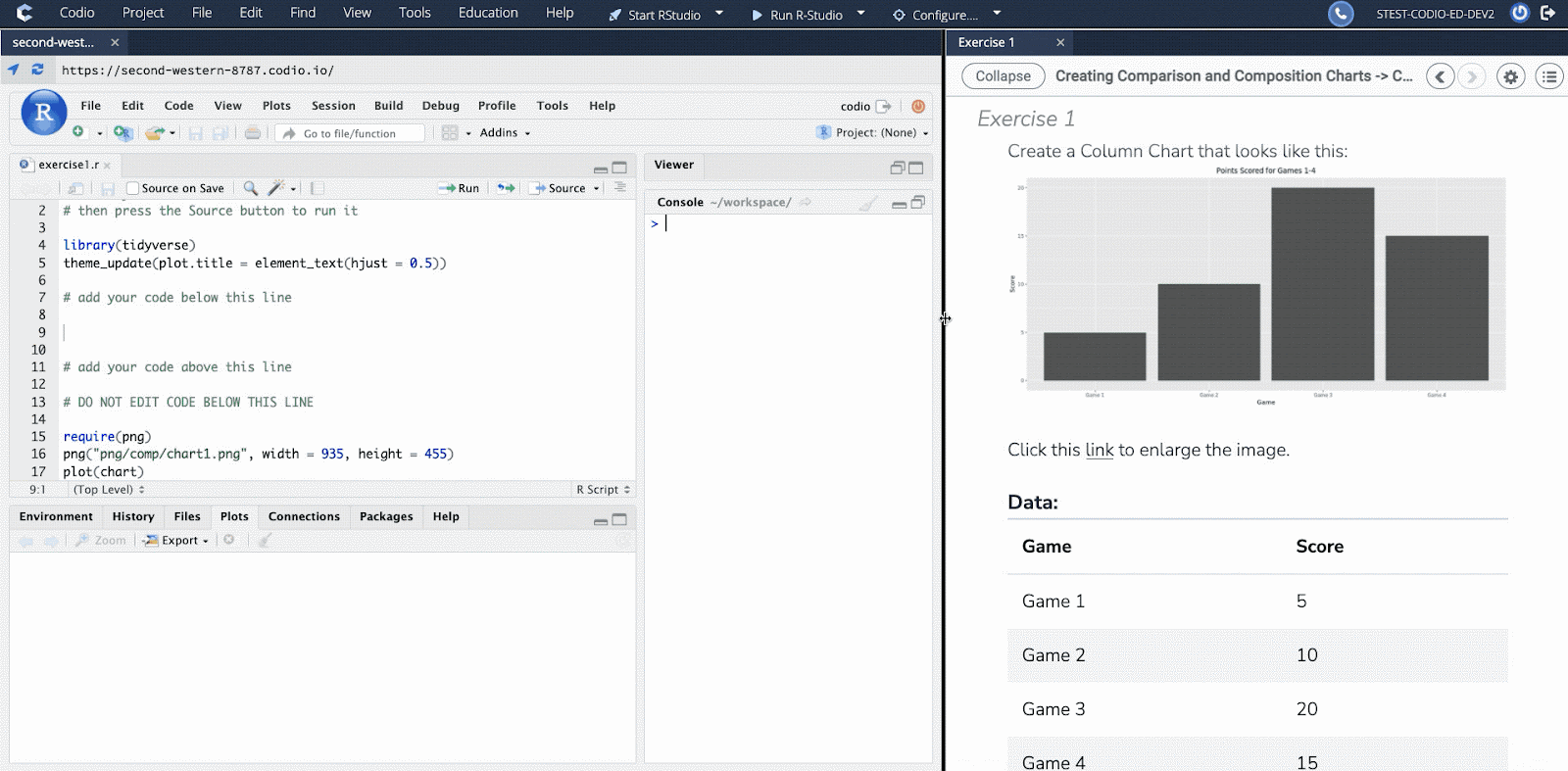Screen dimensions: 1568x771
Task: Click the preview pointer/send icon beside refresh
Action: (14, 70)
